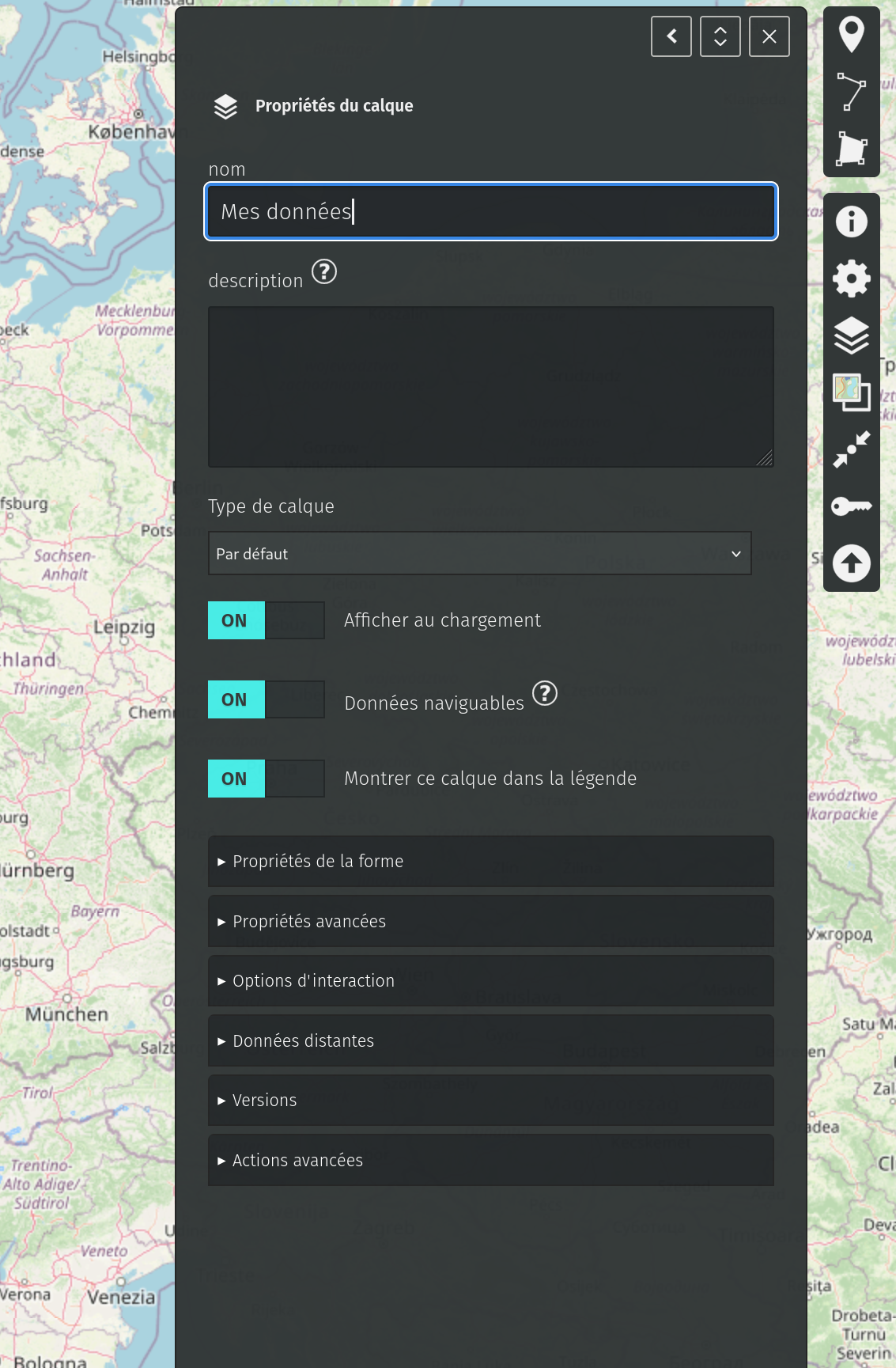The image size is (896, 1368).
Task: Select the draw marker tool
Action: pos(851,35)
